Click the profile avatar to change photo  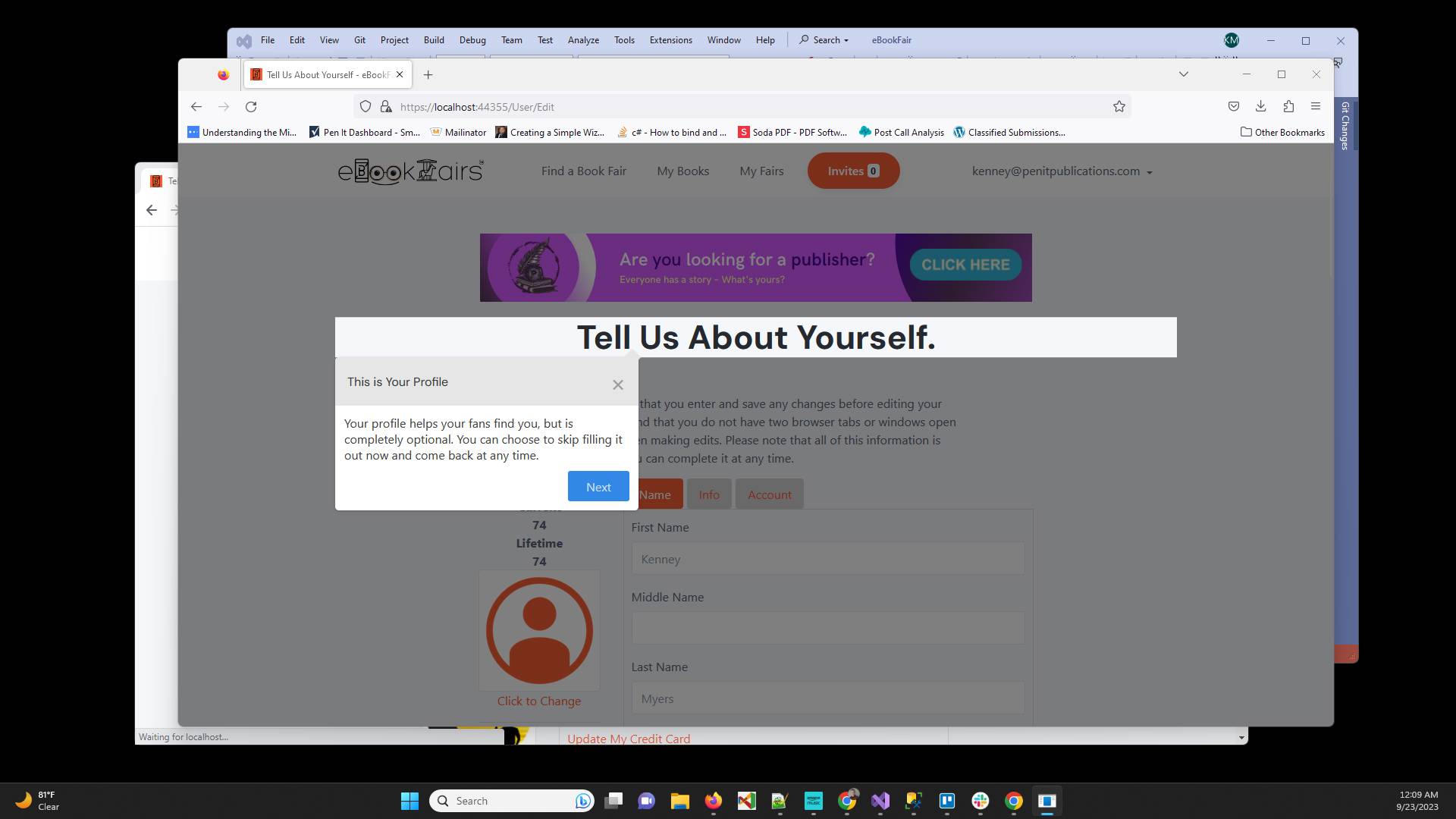[539, 630]
